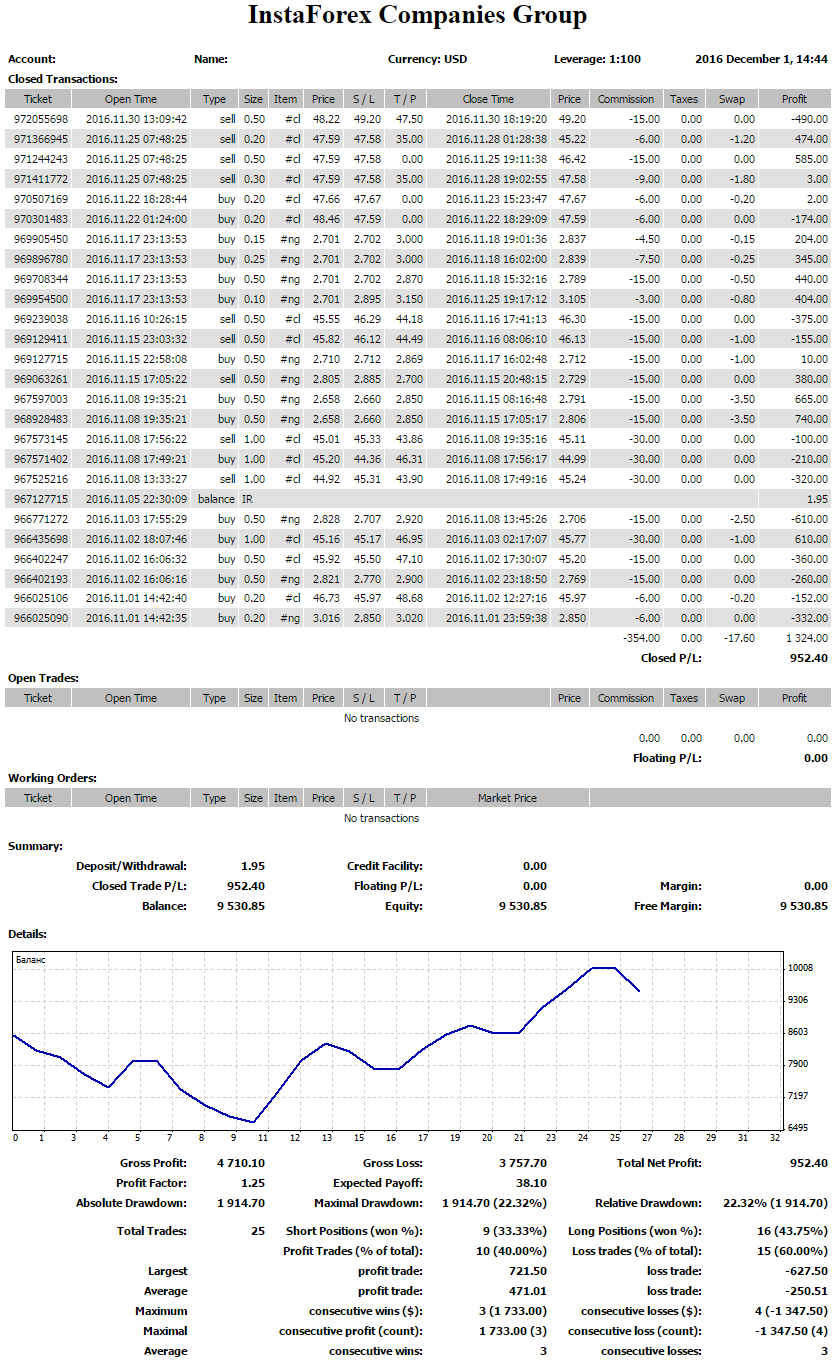
Task: Click the 'Open Trades:' section heading
Action: click(43, 678)
